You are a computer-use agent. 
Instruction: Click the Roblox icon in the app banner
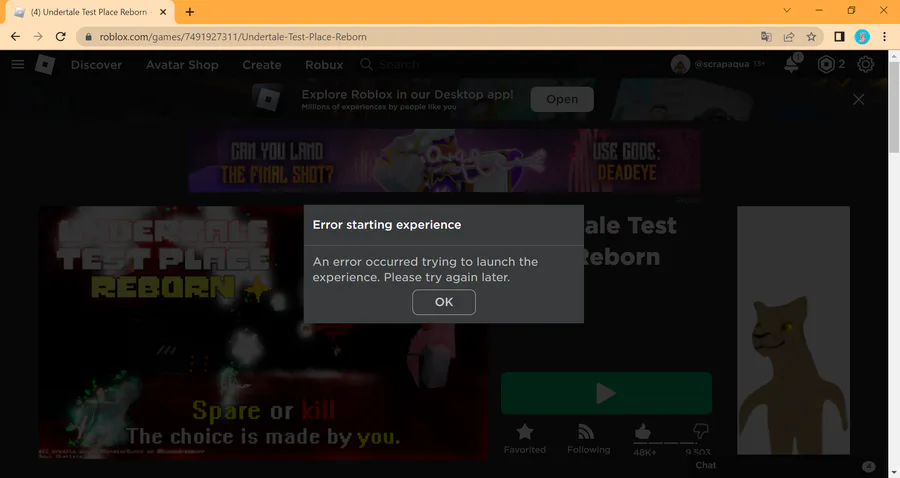coord(267,99)
